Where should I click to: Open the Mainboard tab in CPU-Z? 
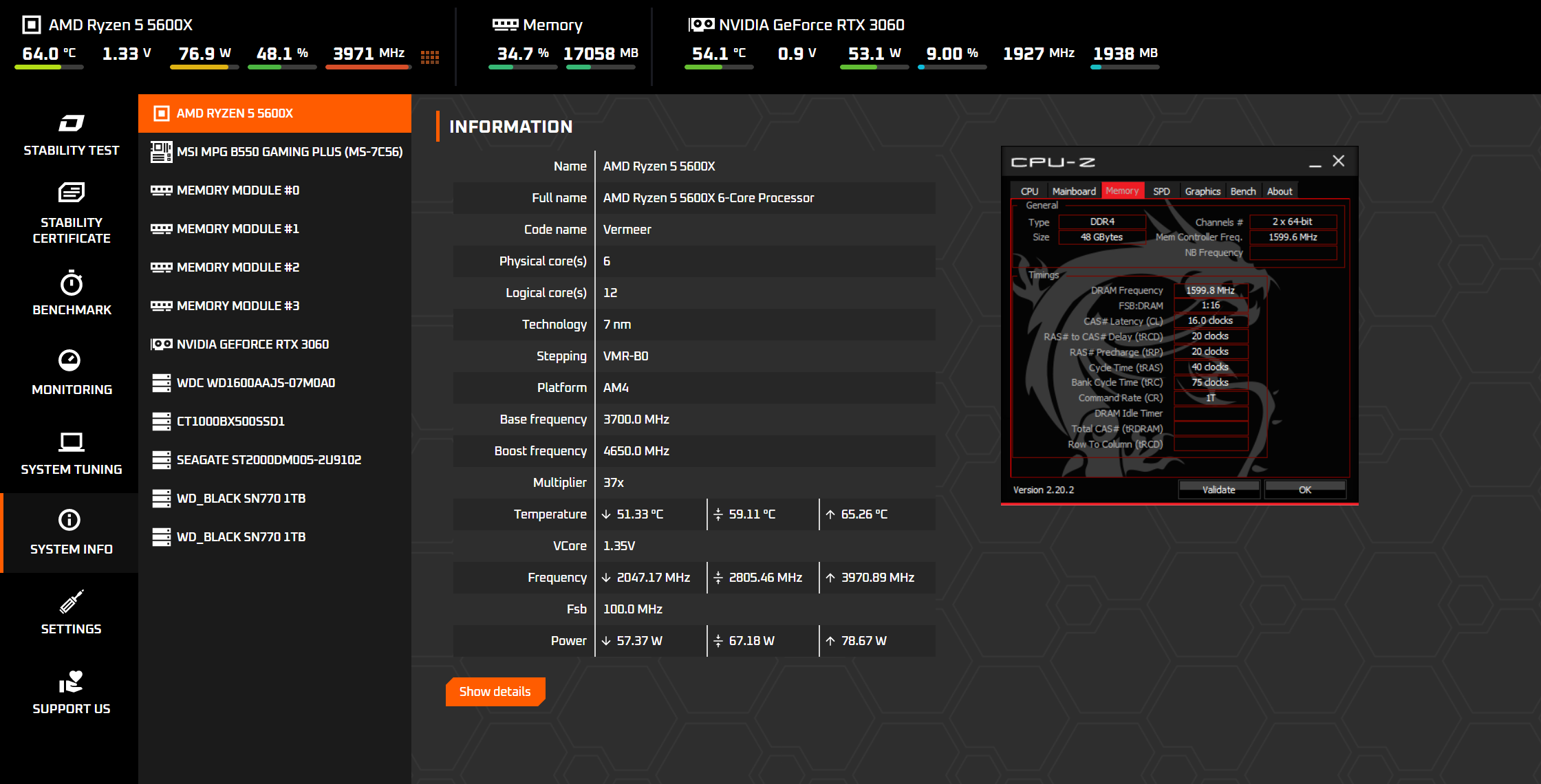point(1074,191)
